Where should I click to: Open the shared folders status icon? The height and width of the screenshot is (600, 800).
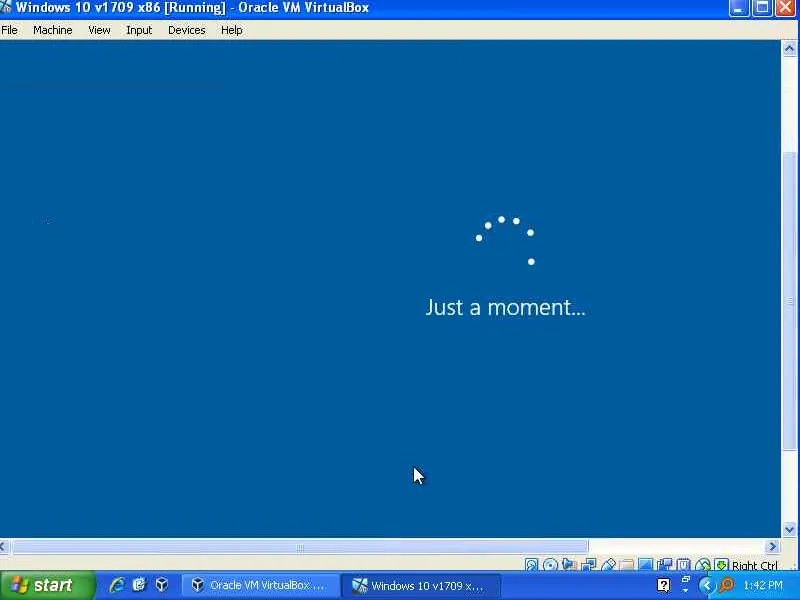coord(627,565)
